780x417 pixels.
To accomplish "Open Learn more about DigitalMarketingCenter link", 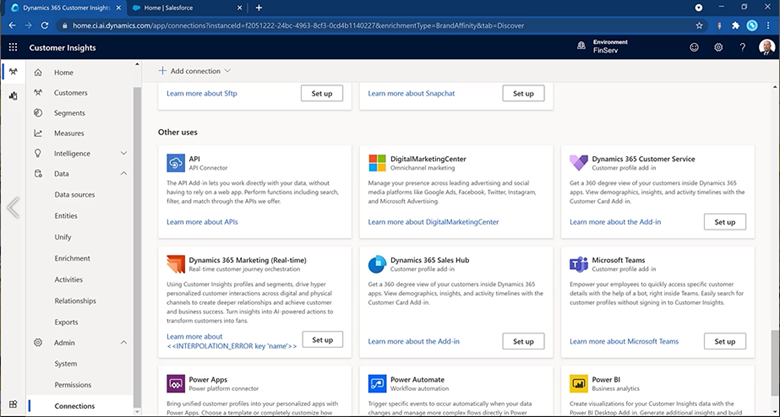I will (x=433, y=222).
